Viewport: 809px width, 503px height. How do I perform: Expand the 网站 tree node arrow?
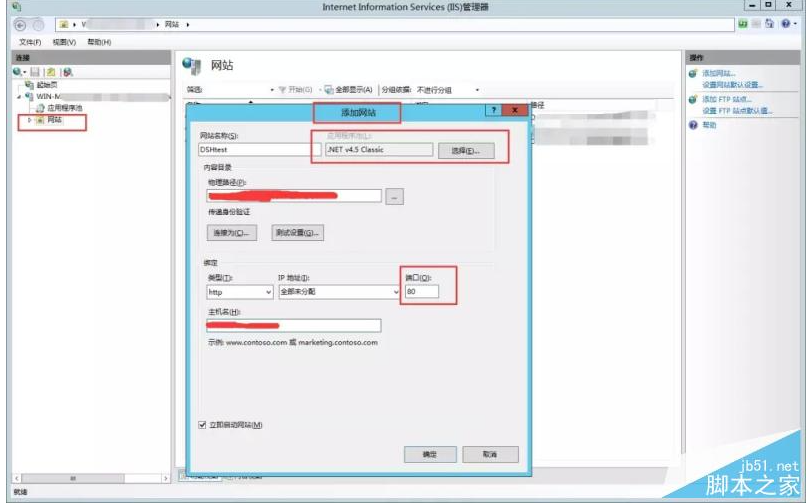coord(29,120)
